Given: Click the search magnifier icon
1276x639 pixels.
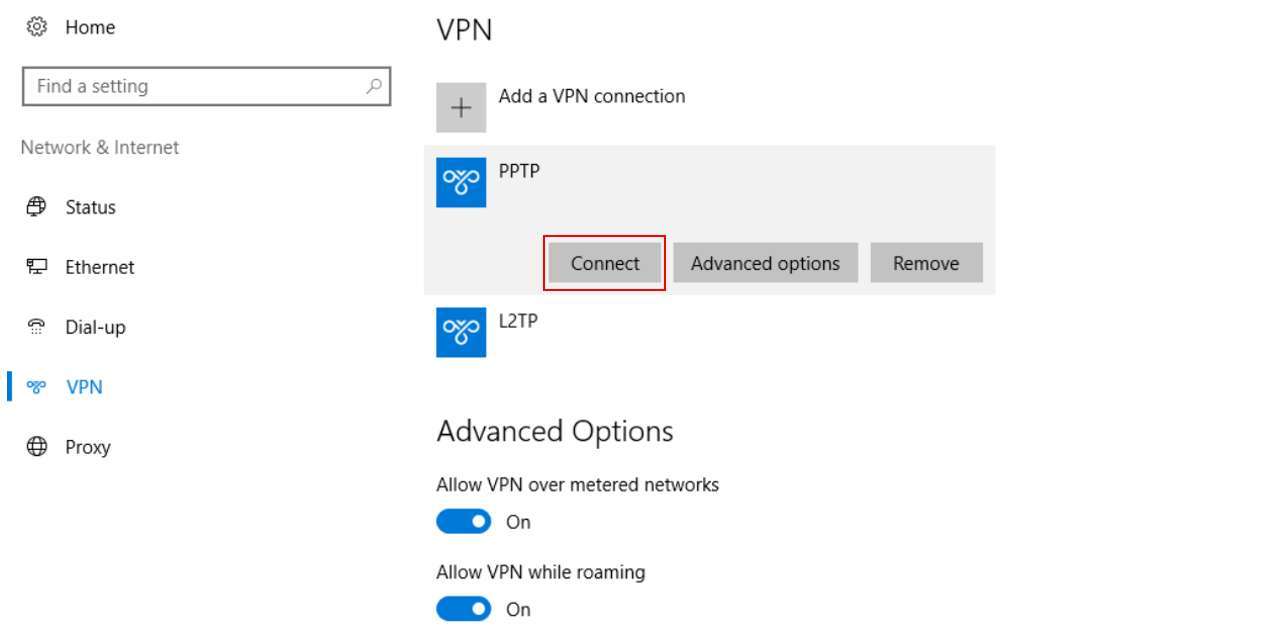Looking at the screenshot, I should [x=374, y=86].
